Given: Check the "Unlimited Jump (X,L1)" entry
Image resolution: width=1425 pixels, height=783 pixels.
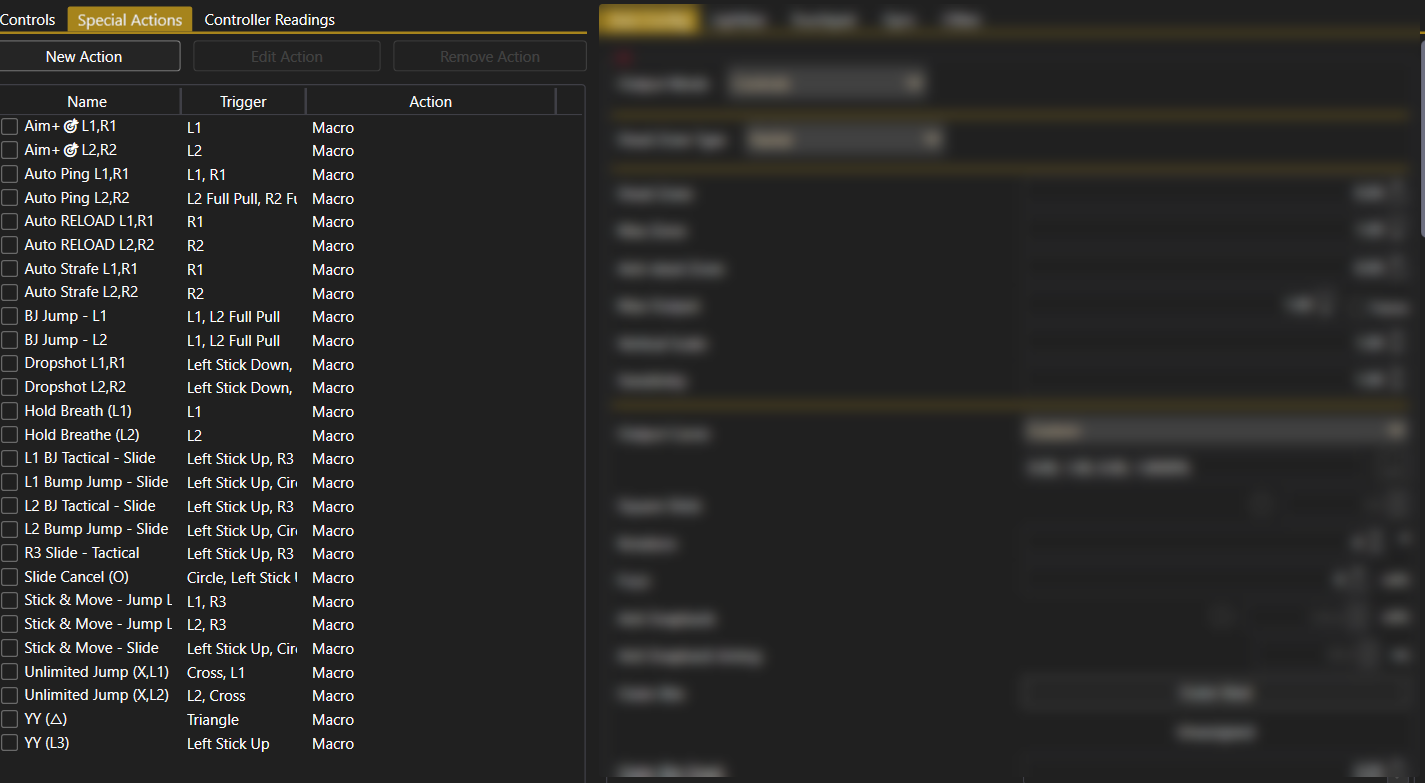Looking at the screenshot, I should 8,671.
